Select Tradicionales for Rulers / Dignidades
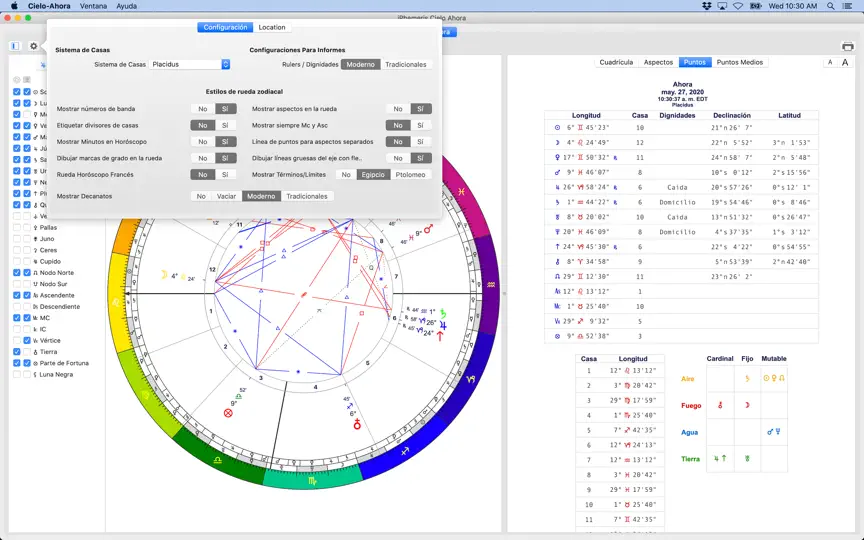This screenshot has height=540, width=864. (406, 64)
